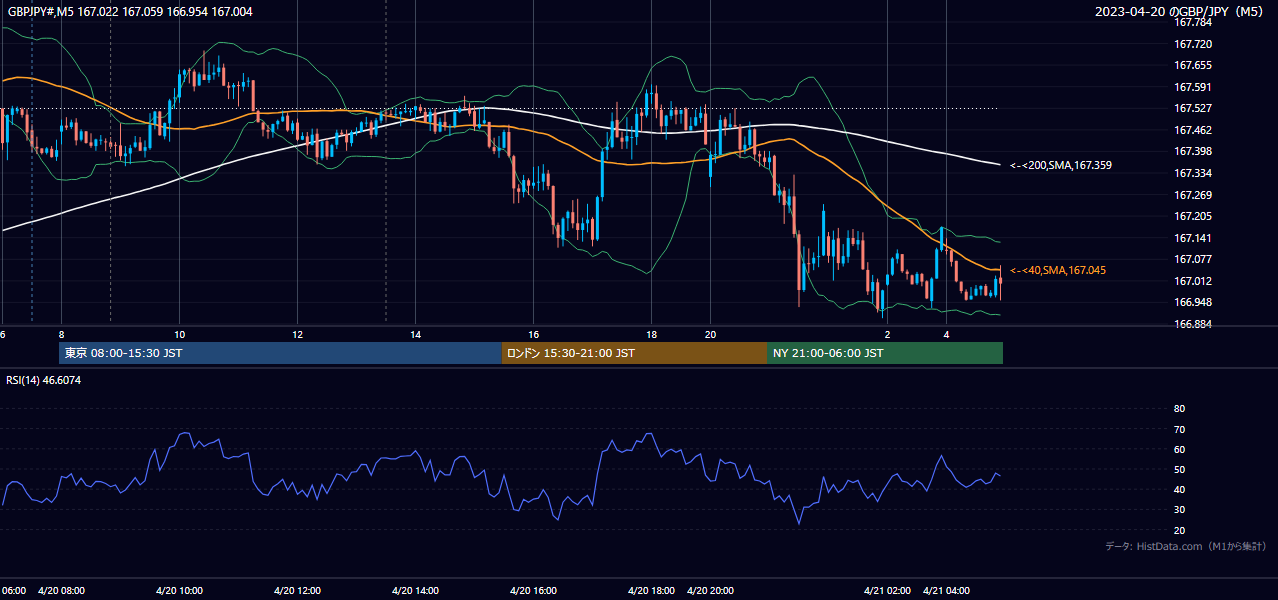Click the 4/20 16:00 date label

click(533, 590)
